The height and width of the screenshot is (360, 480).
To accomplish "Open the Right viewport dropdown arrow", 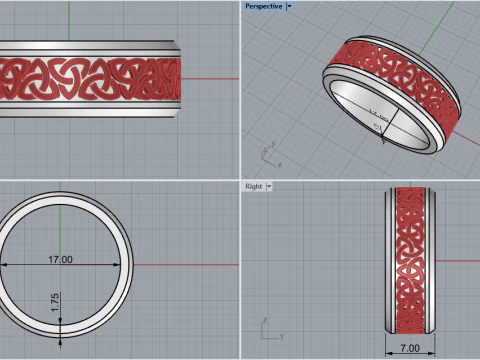I will (269, 187).
